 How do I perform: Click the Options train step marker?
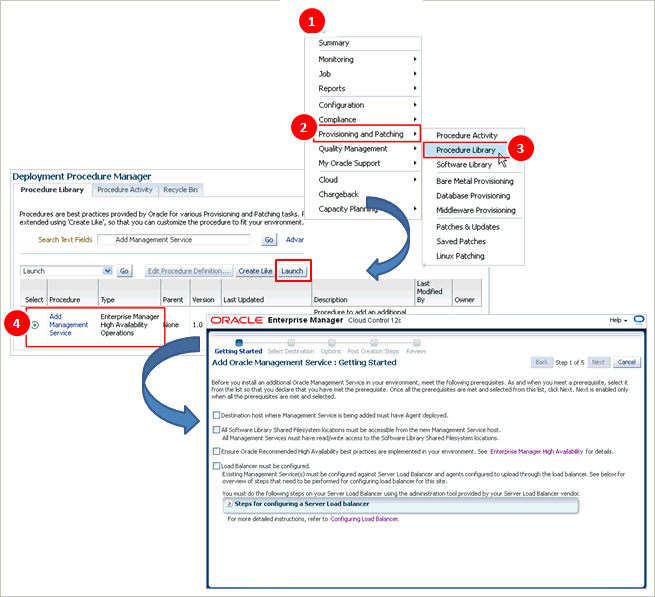coord(331,343)
